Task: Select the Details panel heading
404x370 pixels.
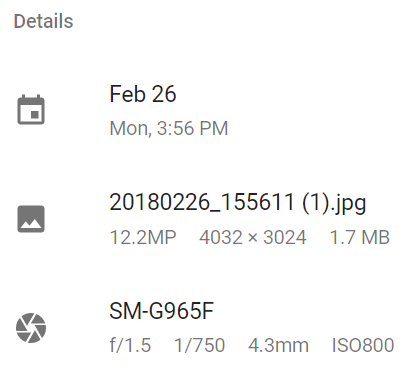Action: coord(43,21)
